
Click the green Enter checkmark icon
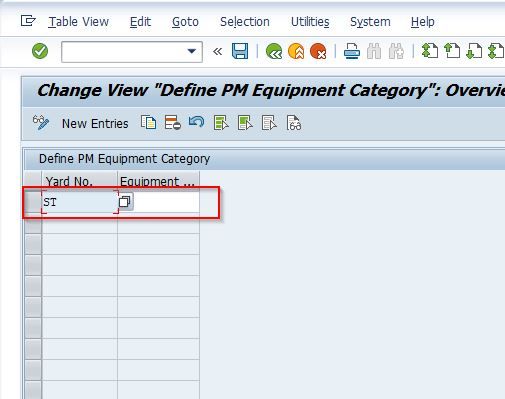point(40,51)
